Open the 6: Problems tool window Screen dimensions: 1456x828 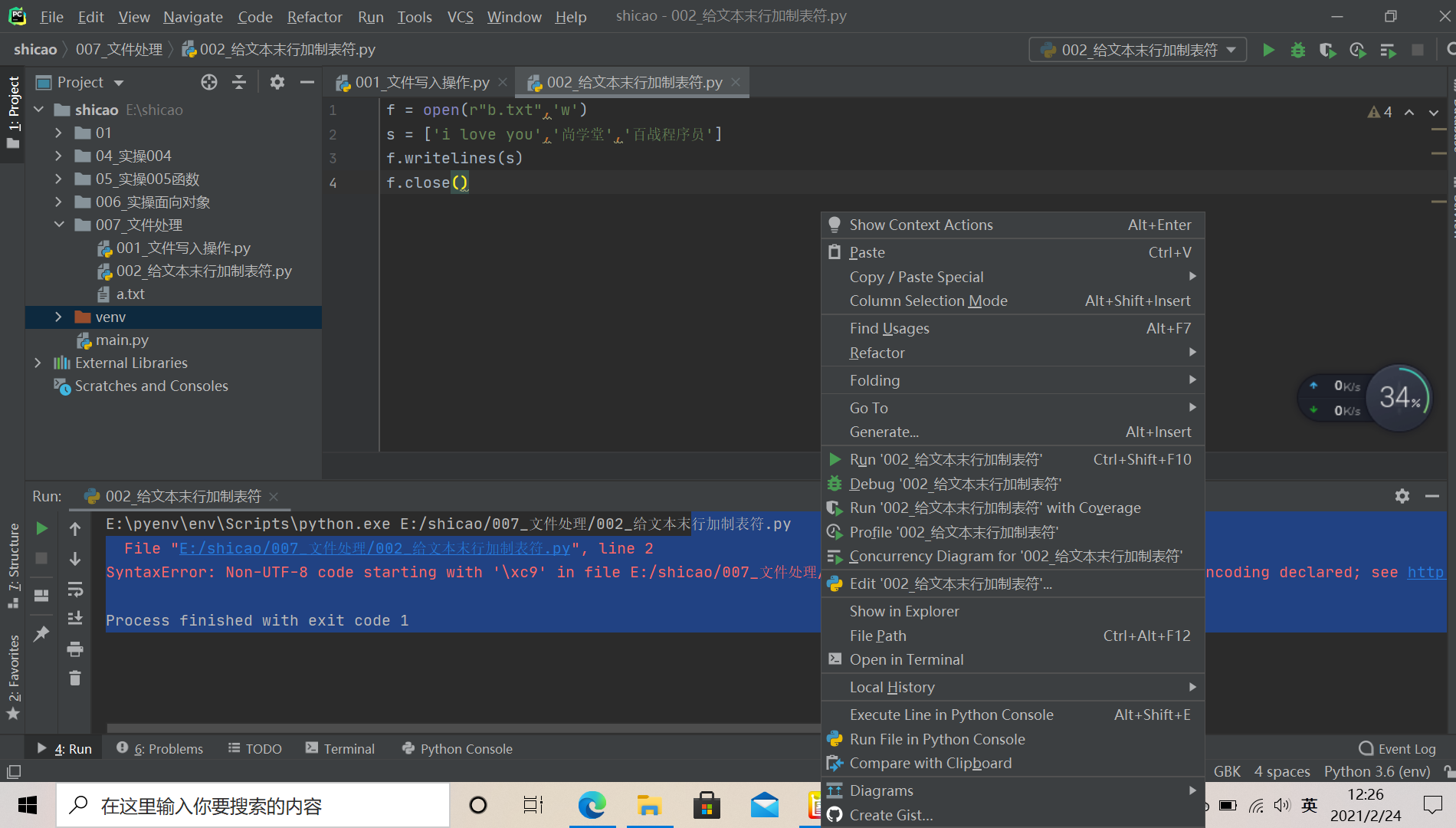coord(159,748)
